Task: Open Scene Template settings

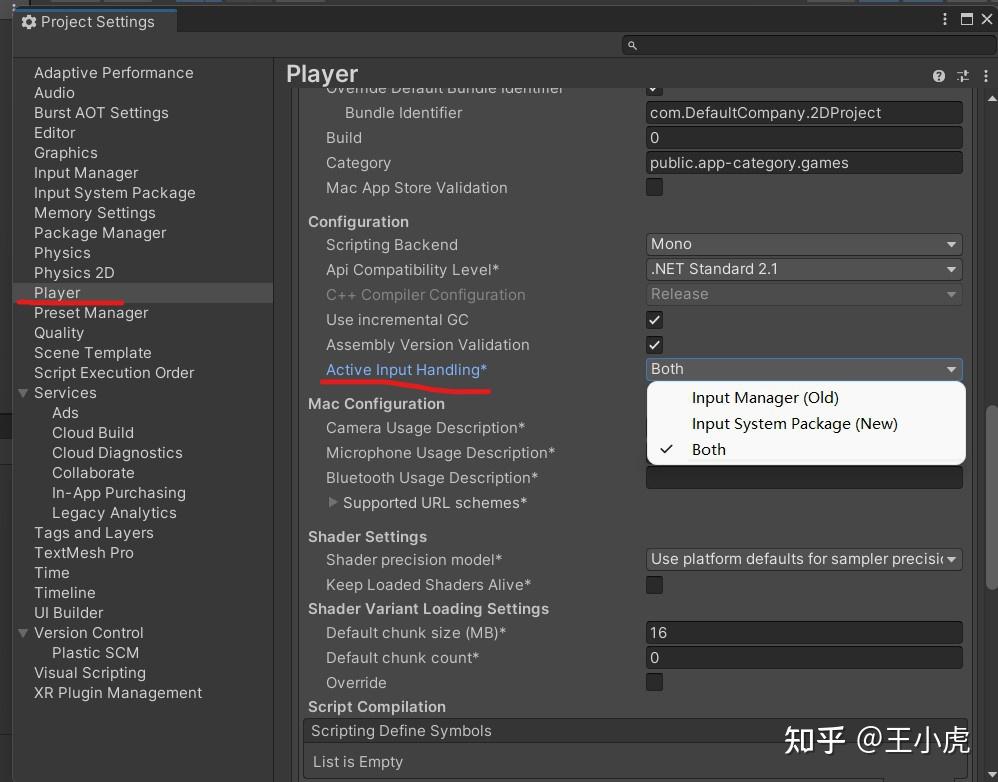Action: (x=92, y=353)
